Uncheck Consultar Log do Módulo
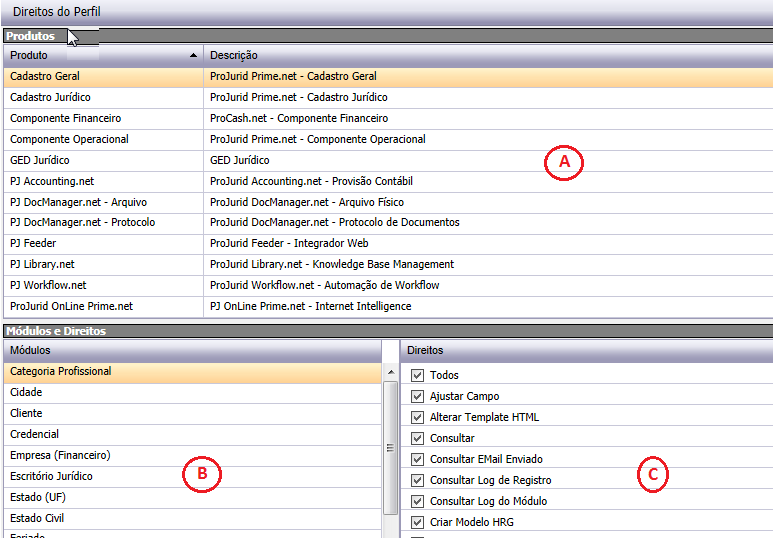 [417, 502]
